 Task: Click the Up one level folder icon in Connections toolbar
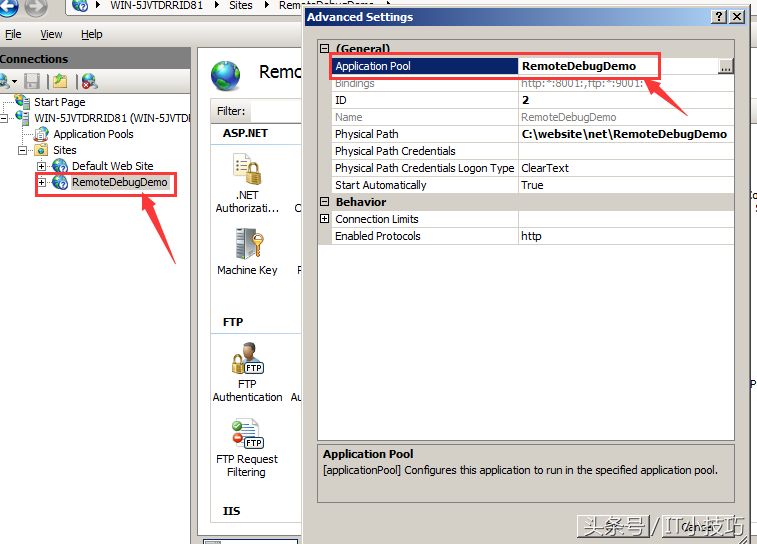pos(60,81)
